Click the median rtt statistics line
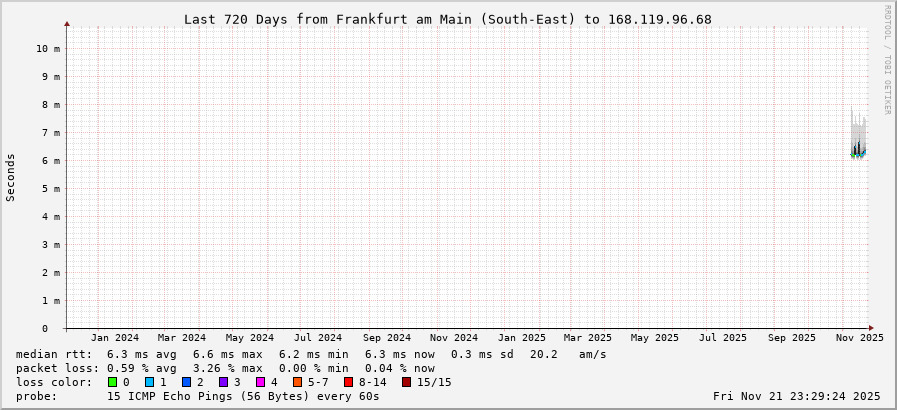Image resolution: width=897 pixels, height=410 pixels. (310, 354)
